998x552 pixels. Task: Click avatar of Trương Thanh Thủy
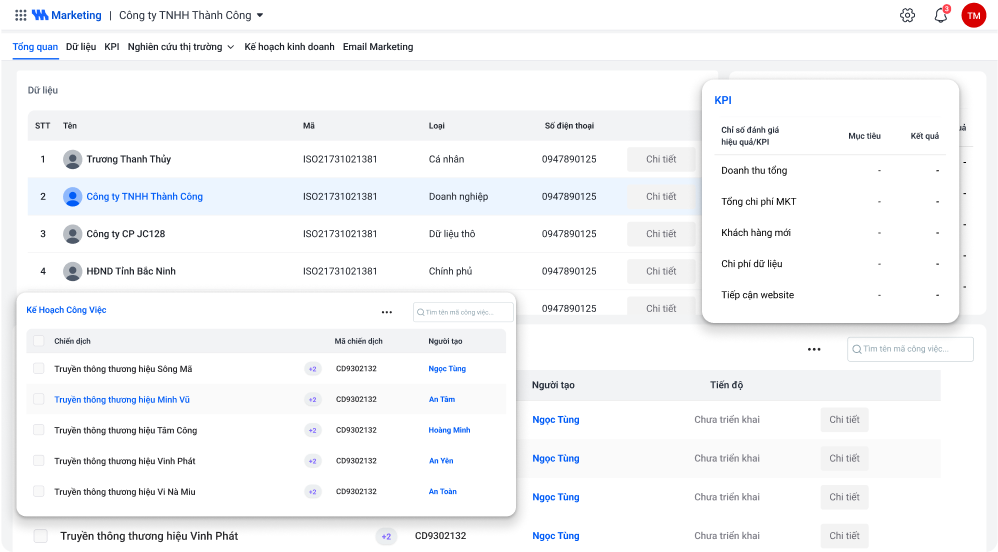(x=73, y=159)
